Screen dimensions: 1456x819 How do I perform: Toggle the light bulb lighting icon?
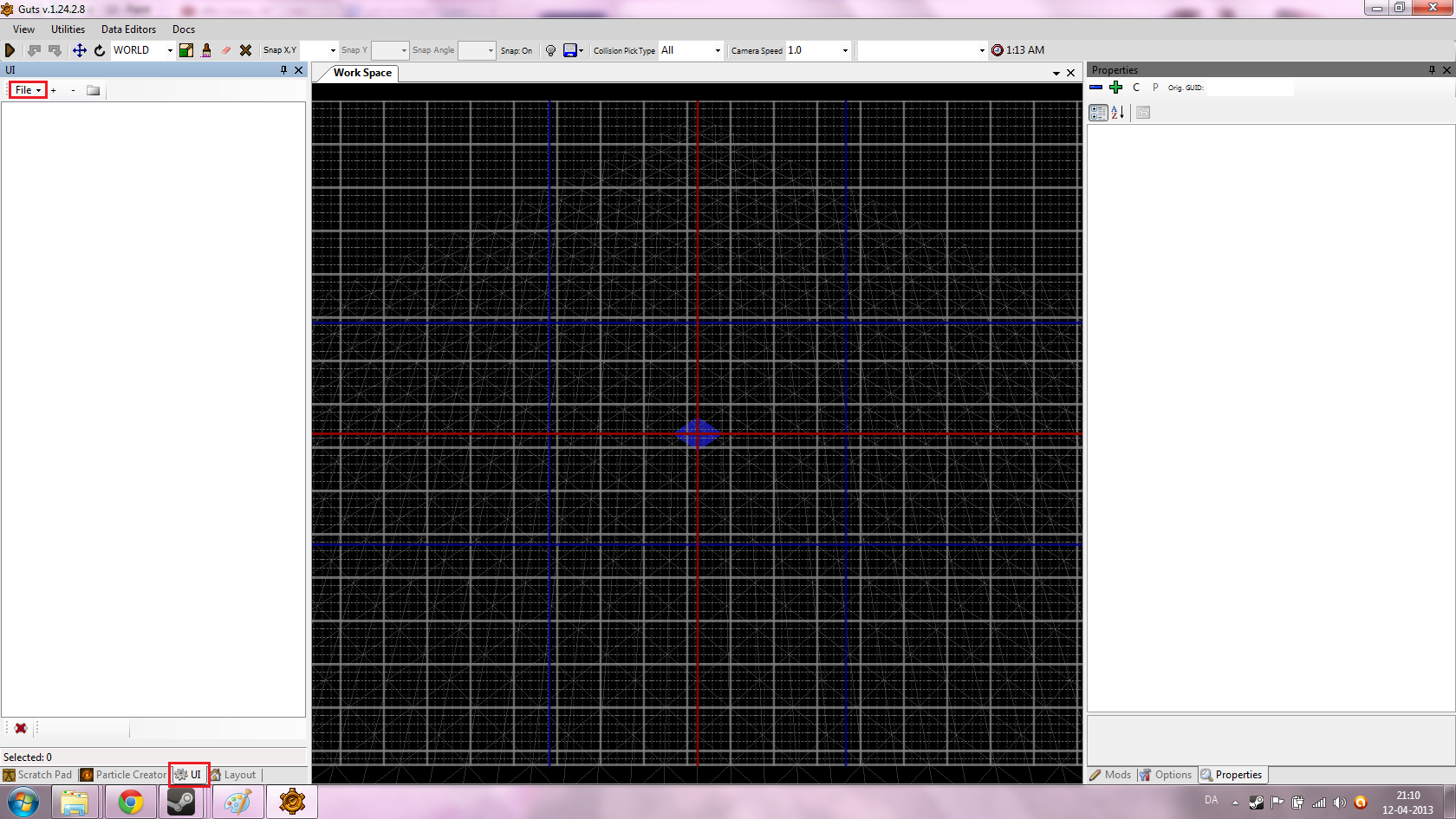pyautogui.click(x=550, y=50)
